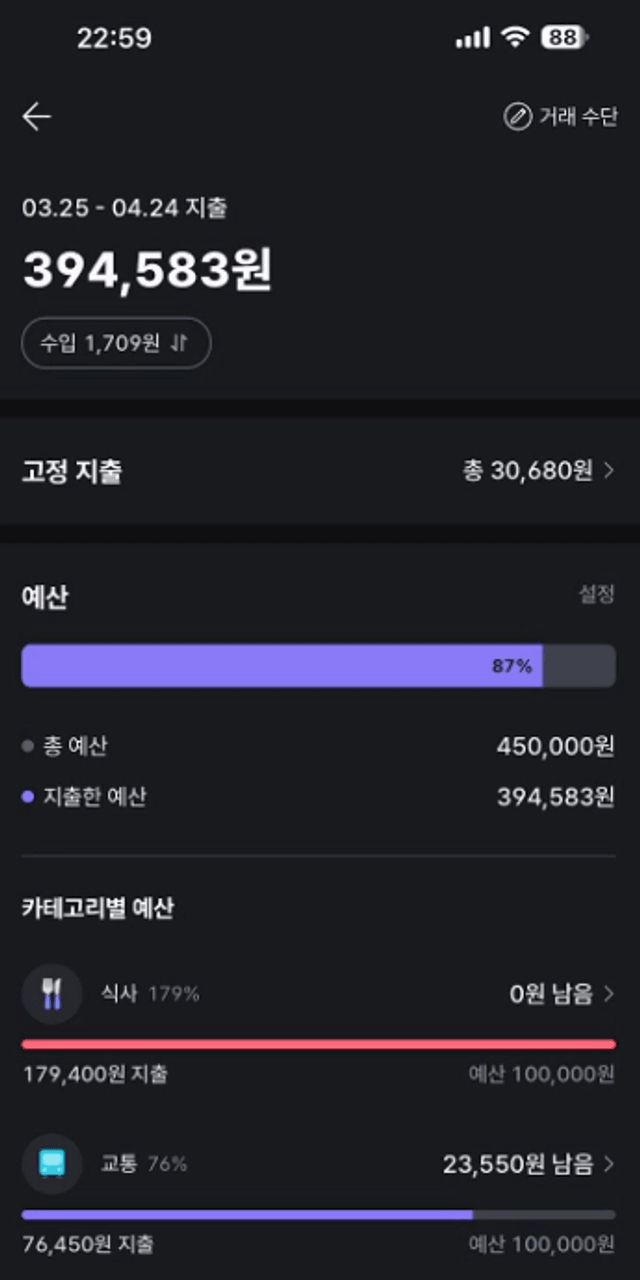Expand 식사 category via 0원 남음 chevron
Viewport: 640px width, 1280px height.
(609, 994)
